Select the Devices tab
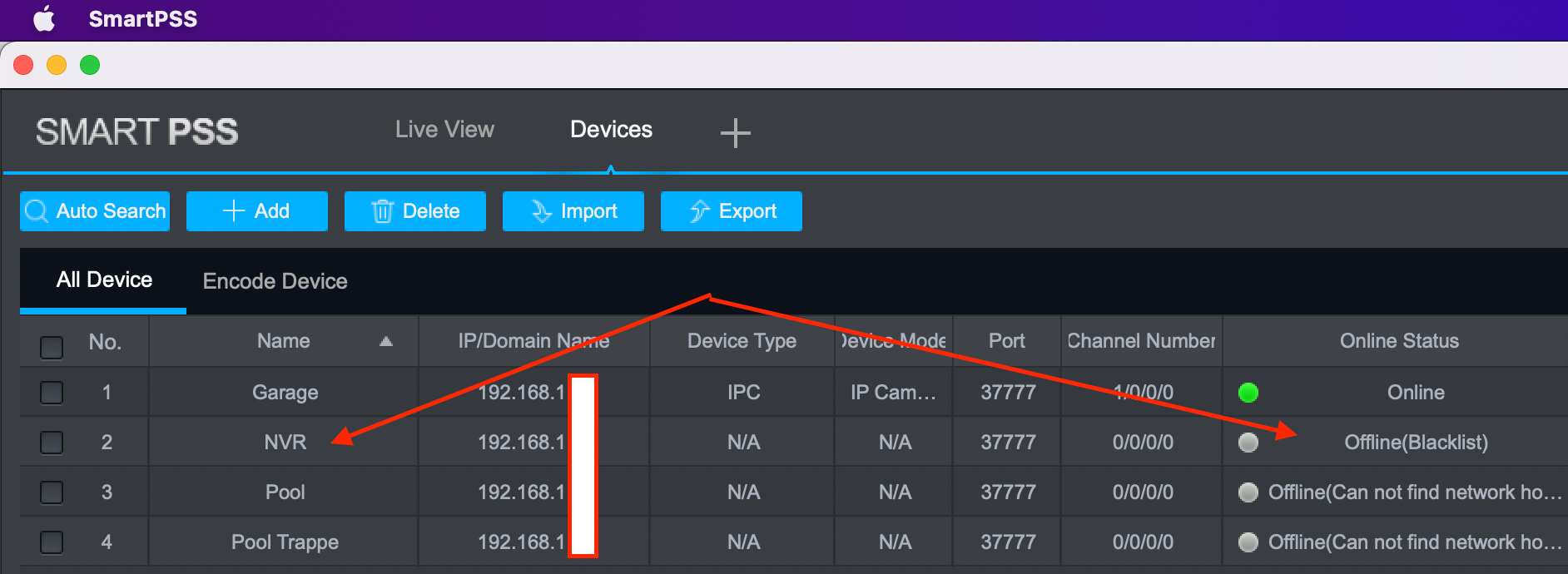Image resolution: width=1568 pixels, height=574 pixels. point(611,130)
